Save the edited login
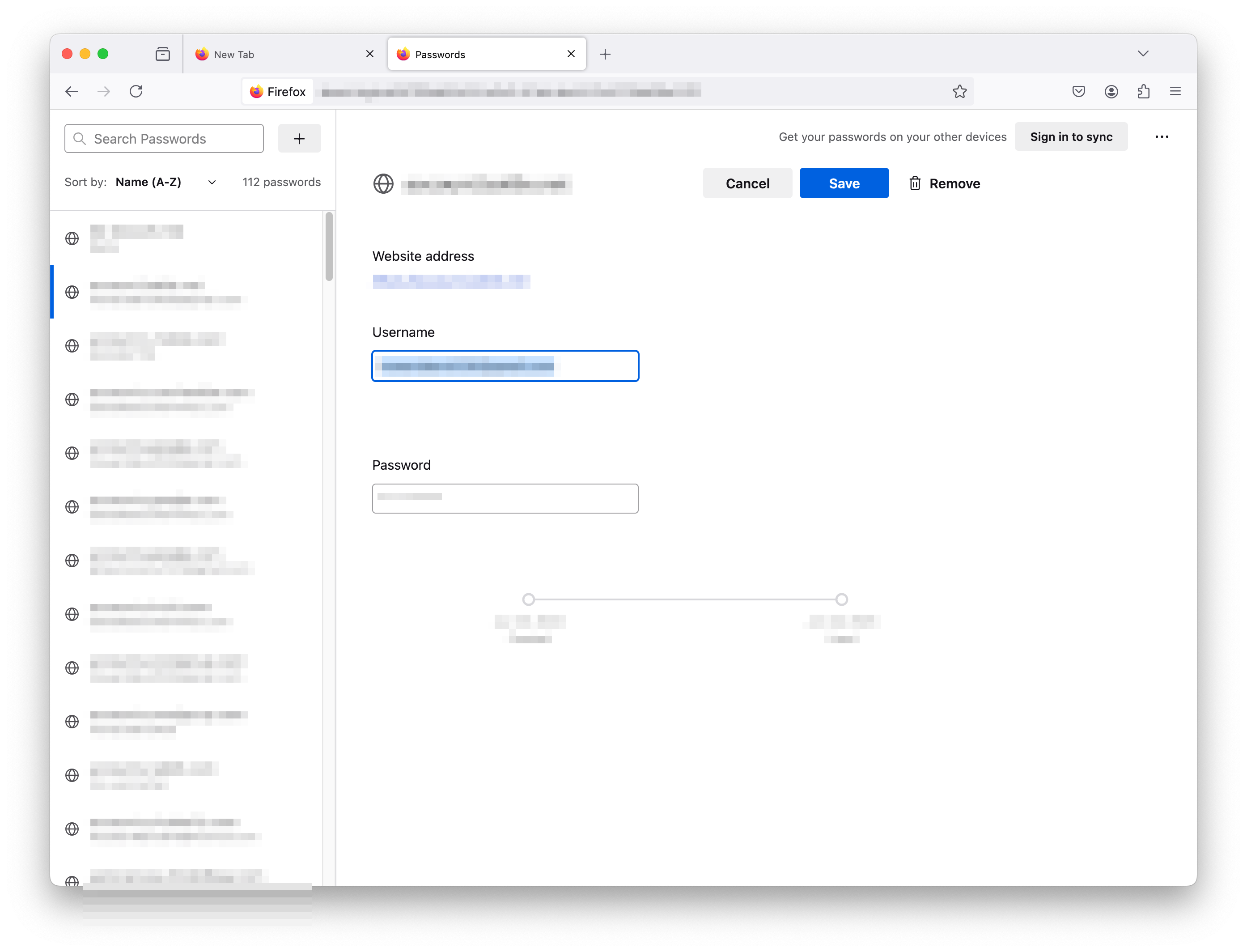 [844, 183]
